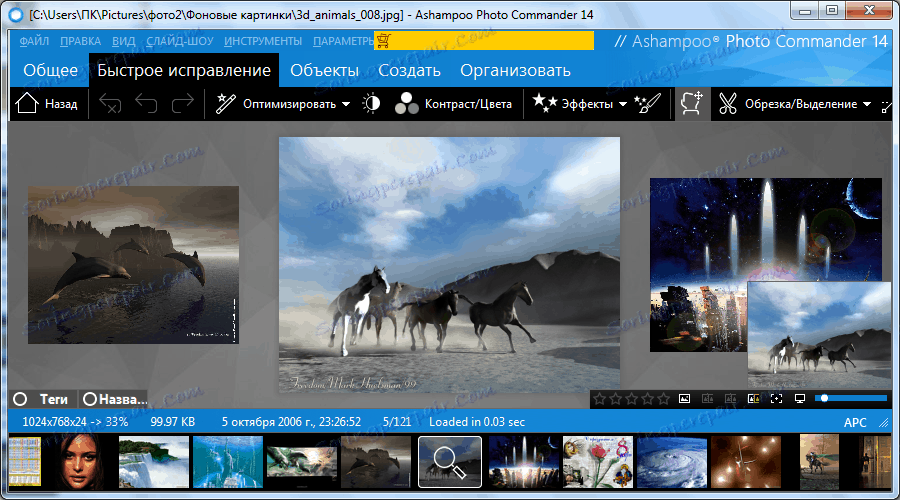Click the single image view icon
The image size is (900, 500).
pyautogui.click(x=684, y=398)
